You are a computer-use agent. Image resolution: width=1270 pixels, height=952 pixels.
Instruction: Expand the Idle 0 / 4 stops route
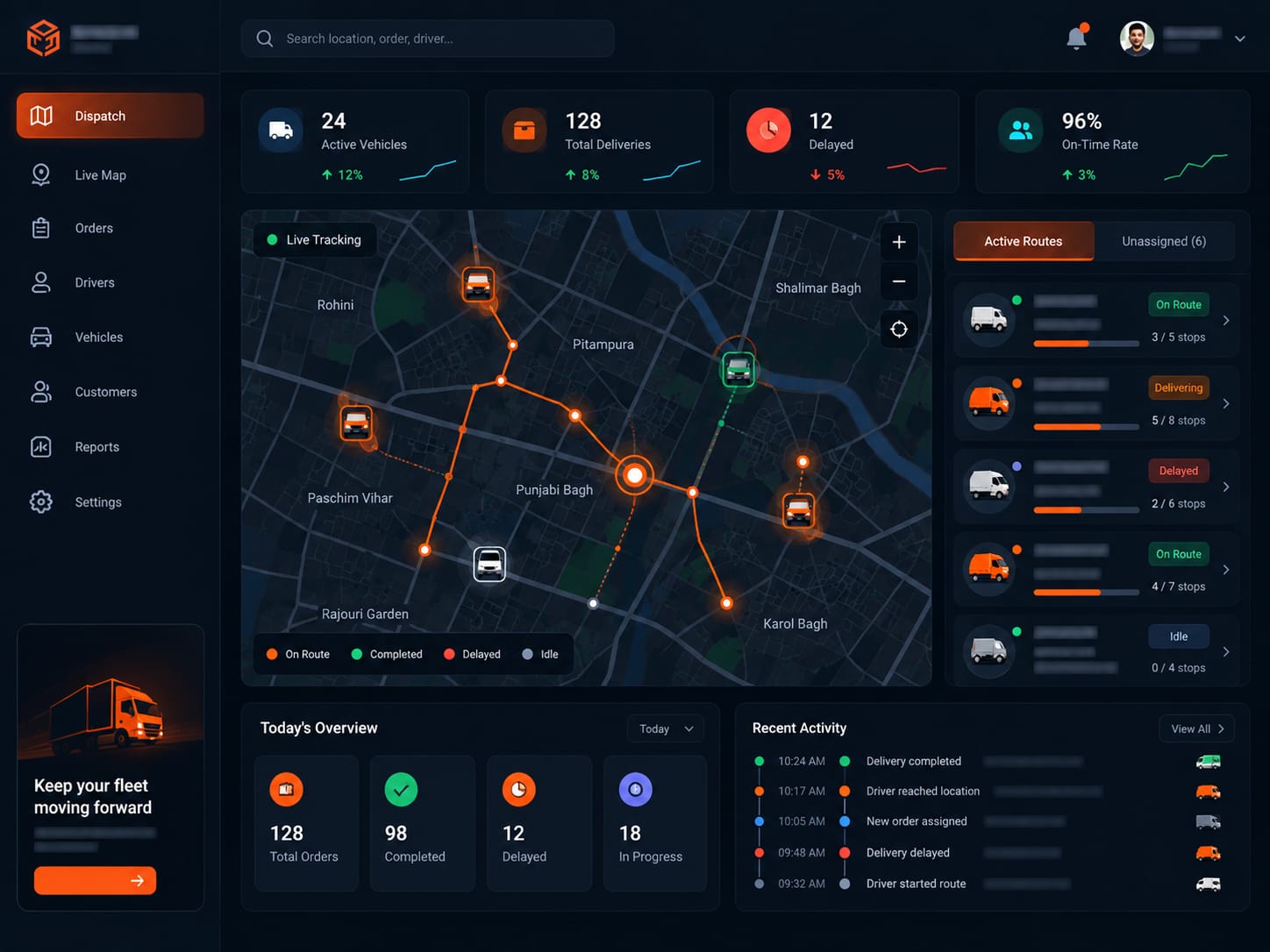click(1226, 652)
